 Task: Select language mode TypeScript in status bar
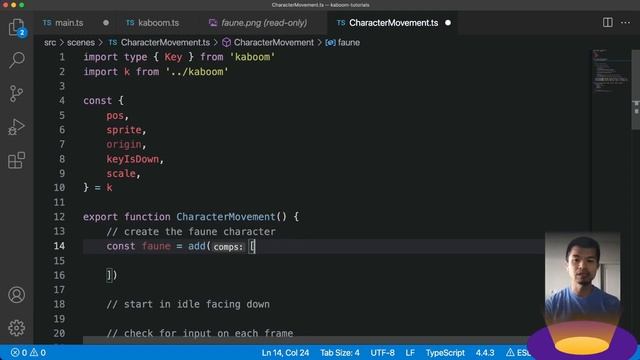(x=445, y=353)
